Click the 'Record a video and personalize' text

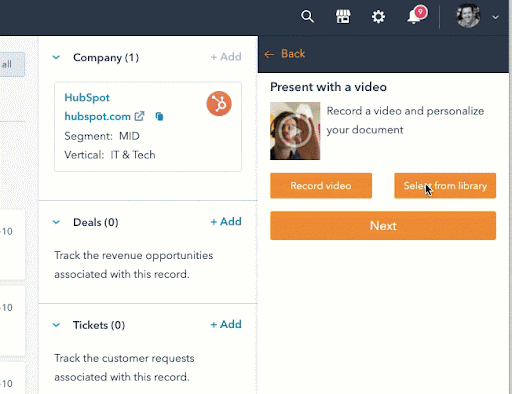pyautogui.click(x=405, y=111)
